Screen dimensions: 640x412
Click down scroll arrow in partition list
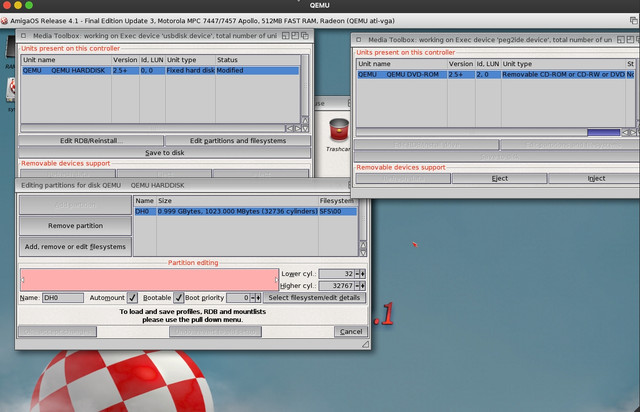(x=363, y=253)
